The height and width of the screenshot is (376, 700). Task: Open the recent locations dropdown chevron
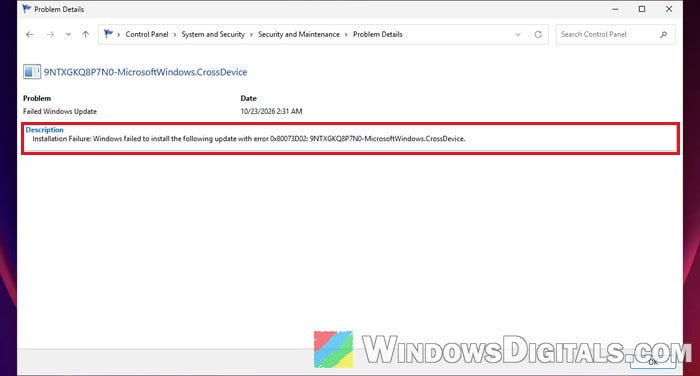tap(68, 34)
